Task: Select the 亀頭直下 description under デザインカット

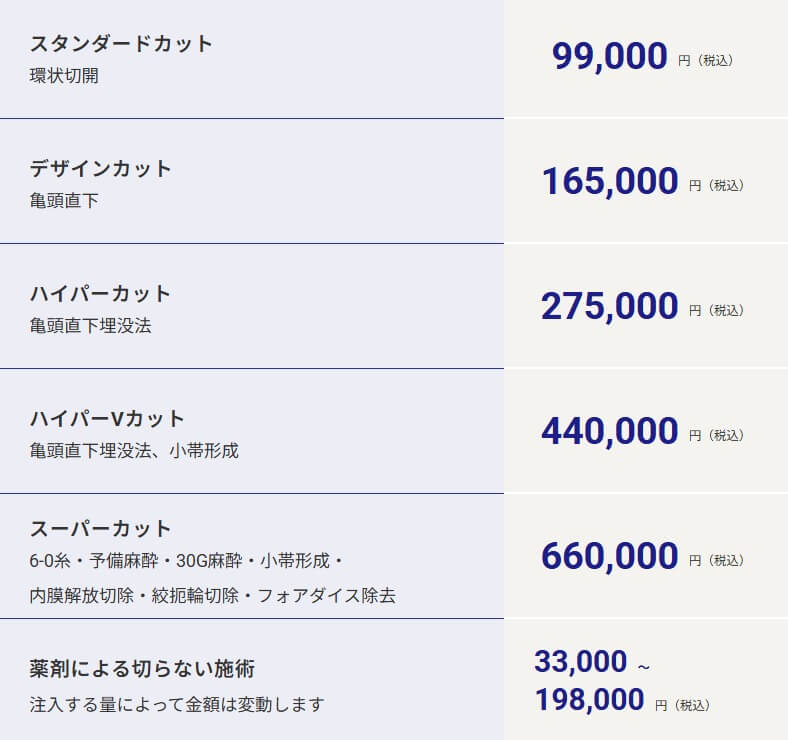Action: point(64,201)
